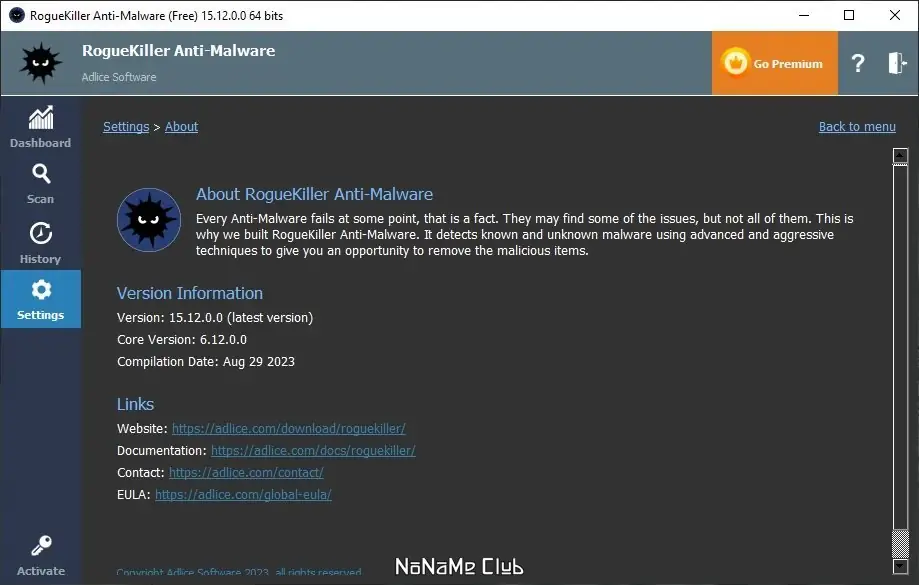Open the Scan section magnifier icon
The height and width of the screenshot is (585, 919).
pos(41,174)
